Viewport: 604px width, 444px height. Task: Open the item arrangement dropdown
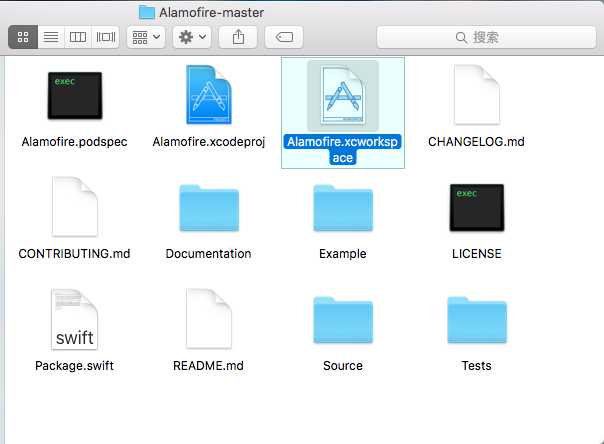click(146, 37)
